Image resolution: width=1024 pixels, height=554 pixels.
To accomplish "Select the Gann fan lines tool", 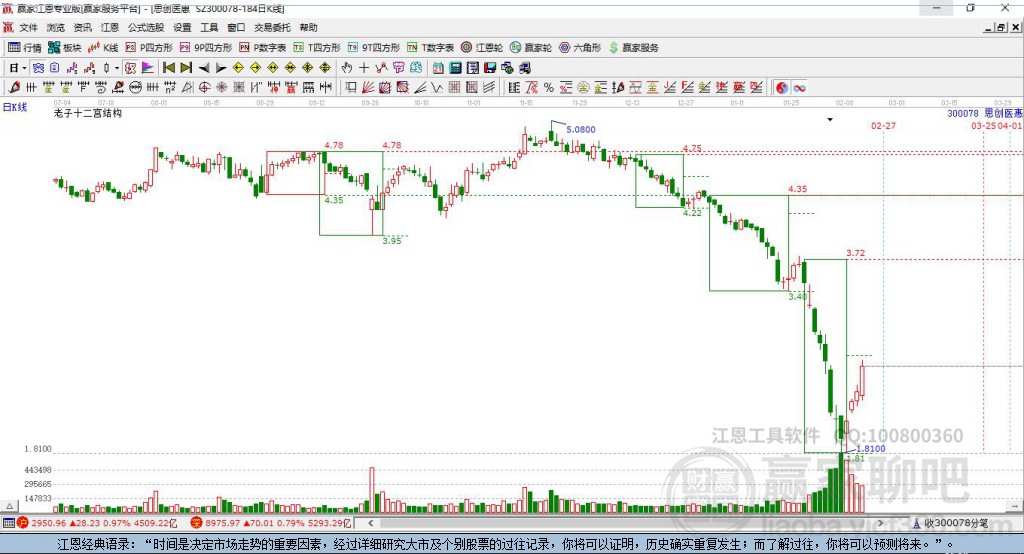I will point(368,88).
